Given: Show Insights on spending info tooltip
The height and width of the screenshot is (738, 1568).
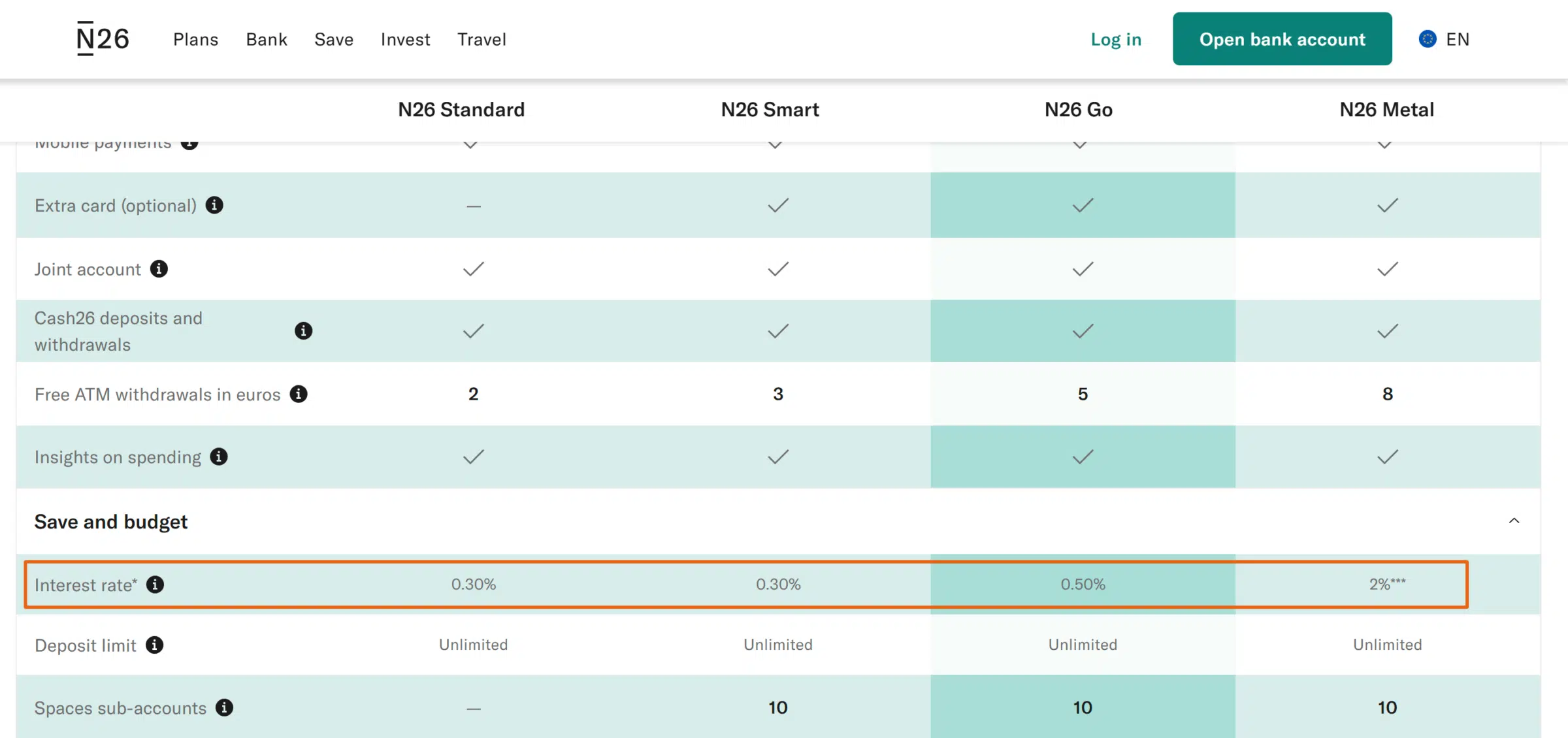Looking at the screenshot, I should pos(219,457).
